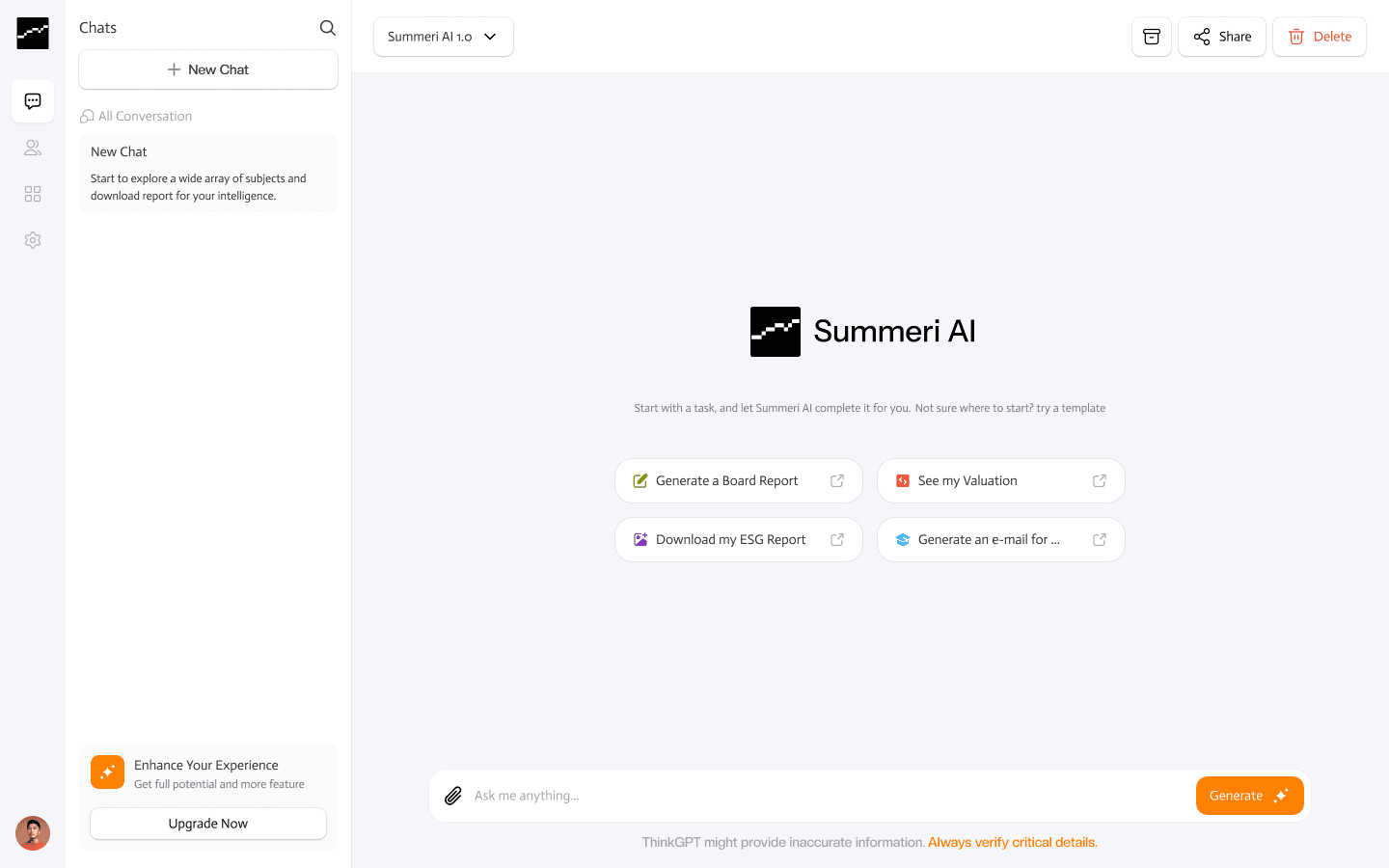Screen dimensions: 1389x868
Task: Open the New Chat conversation item
Action: click(x=208, y=174)
